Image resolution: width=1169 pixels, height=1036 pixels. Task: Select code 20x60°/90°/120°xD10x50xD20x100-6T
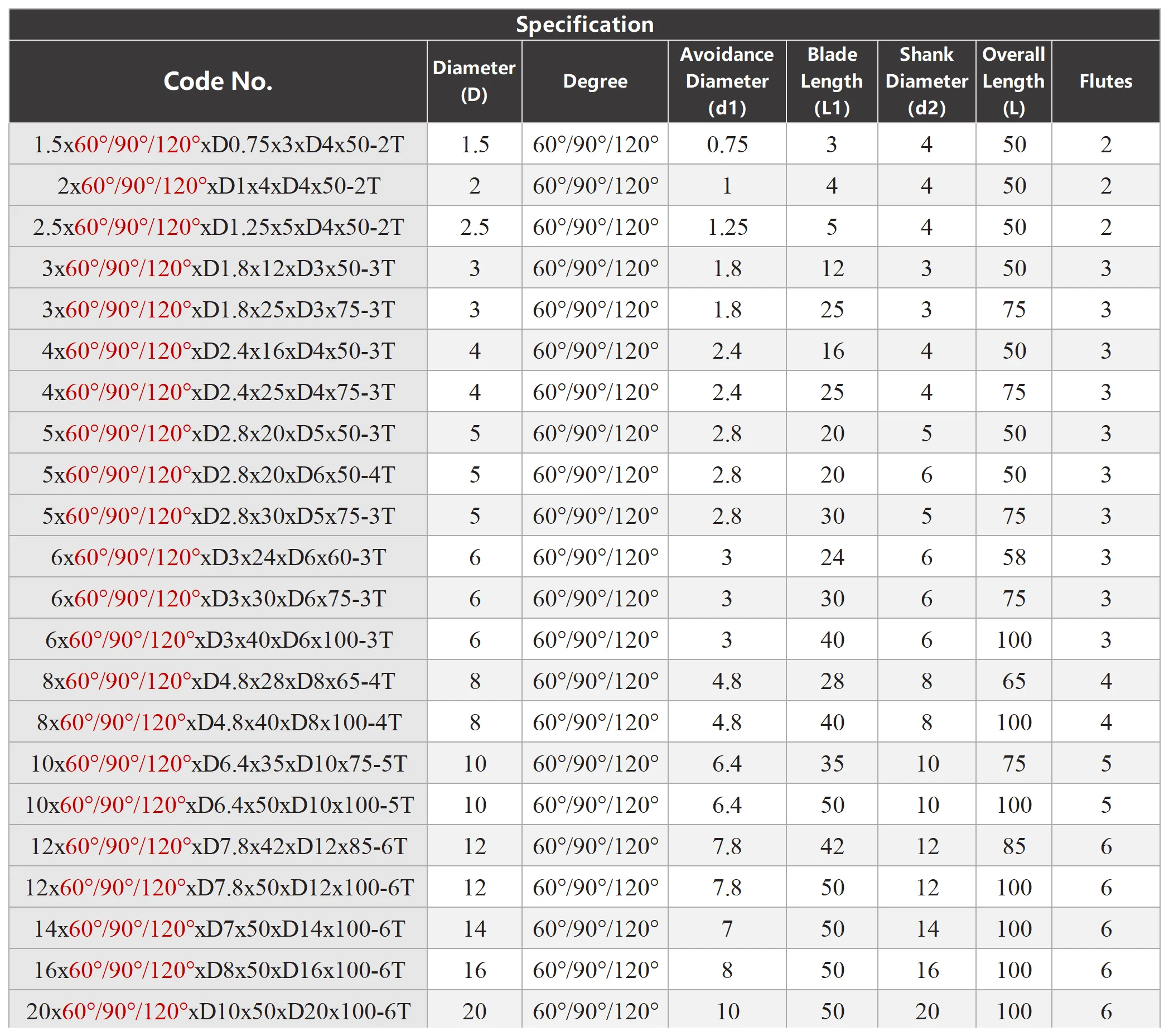click(x=219, y=1011)
